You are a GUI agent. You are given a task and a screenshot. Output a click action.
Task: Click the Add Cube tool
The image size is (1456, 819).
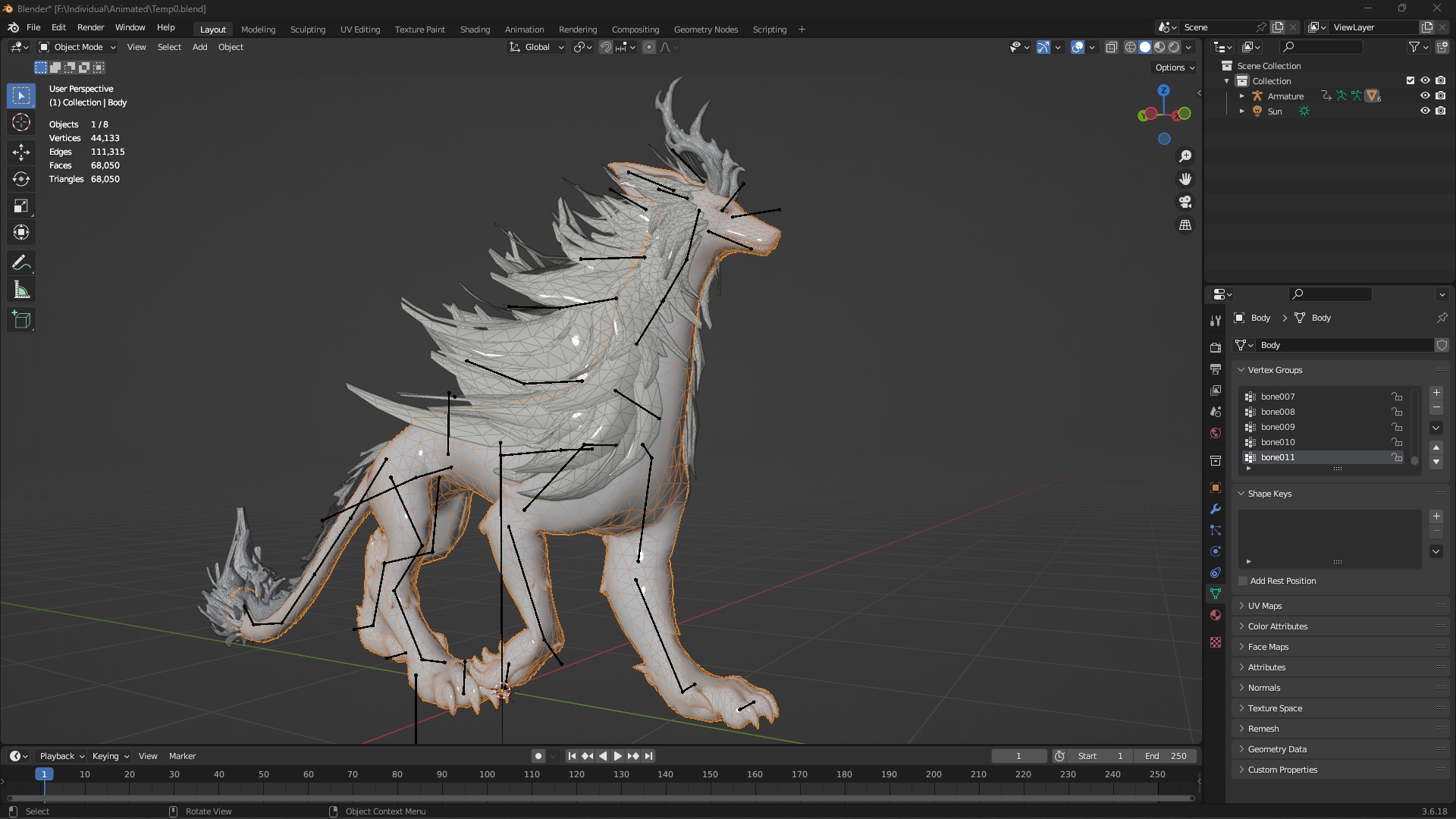tap(21, 320)
